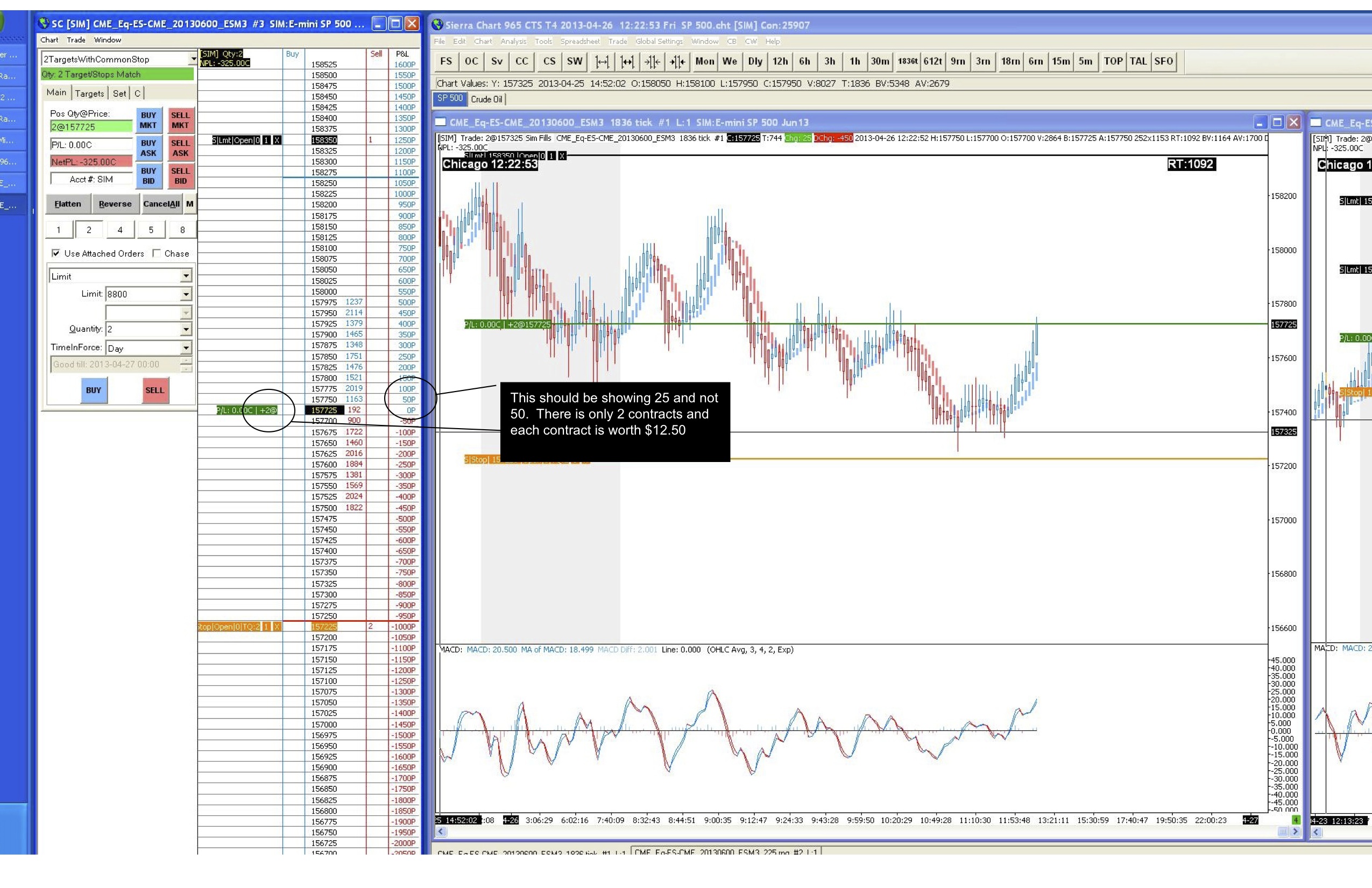The width and height of the screenshot is (1372, 888).
Task: Open the Crude Oil chartbook tab
Action: click(486, 99)
